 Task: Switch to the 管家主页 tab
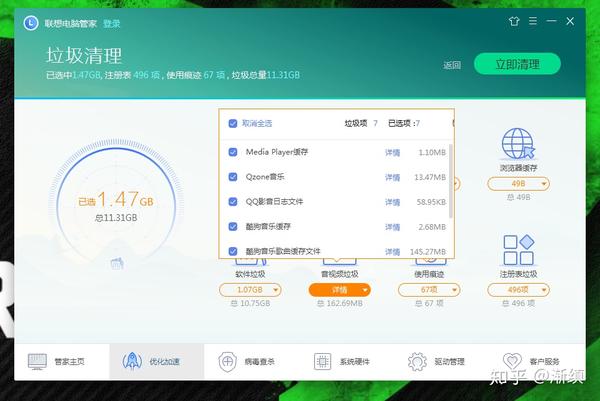62,361
